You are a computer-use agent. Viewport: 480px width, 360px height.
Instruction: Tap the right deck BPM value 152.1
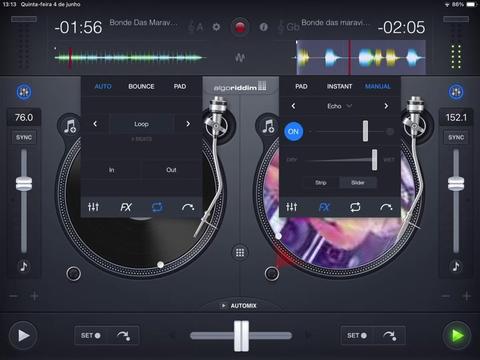pyautogui.click(x=456, y=117)
